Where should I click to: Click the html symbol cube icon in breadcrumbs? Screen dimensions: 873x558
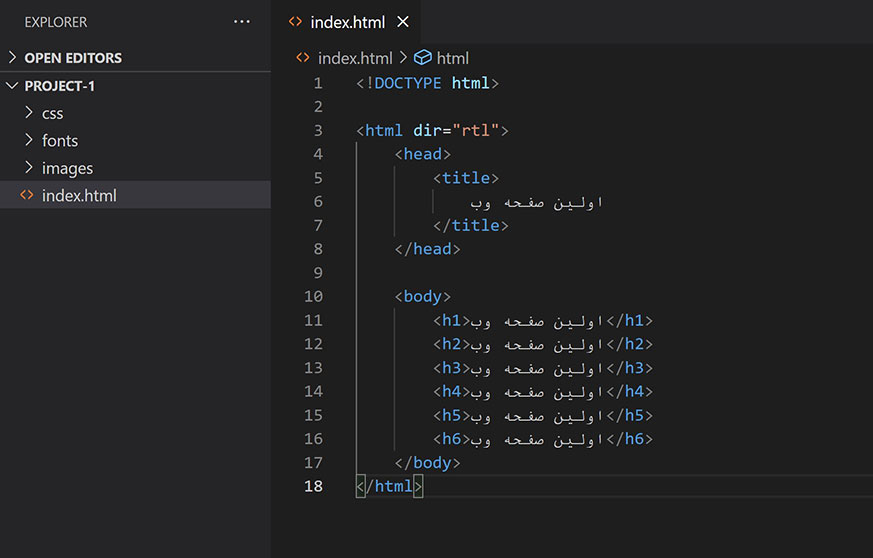[422, 58]
